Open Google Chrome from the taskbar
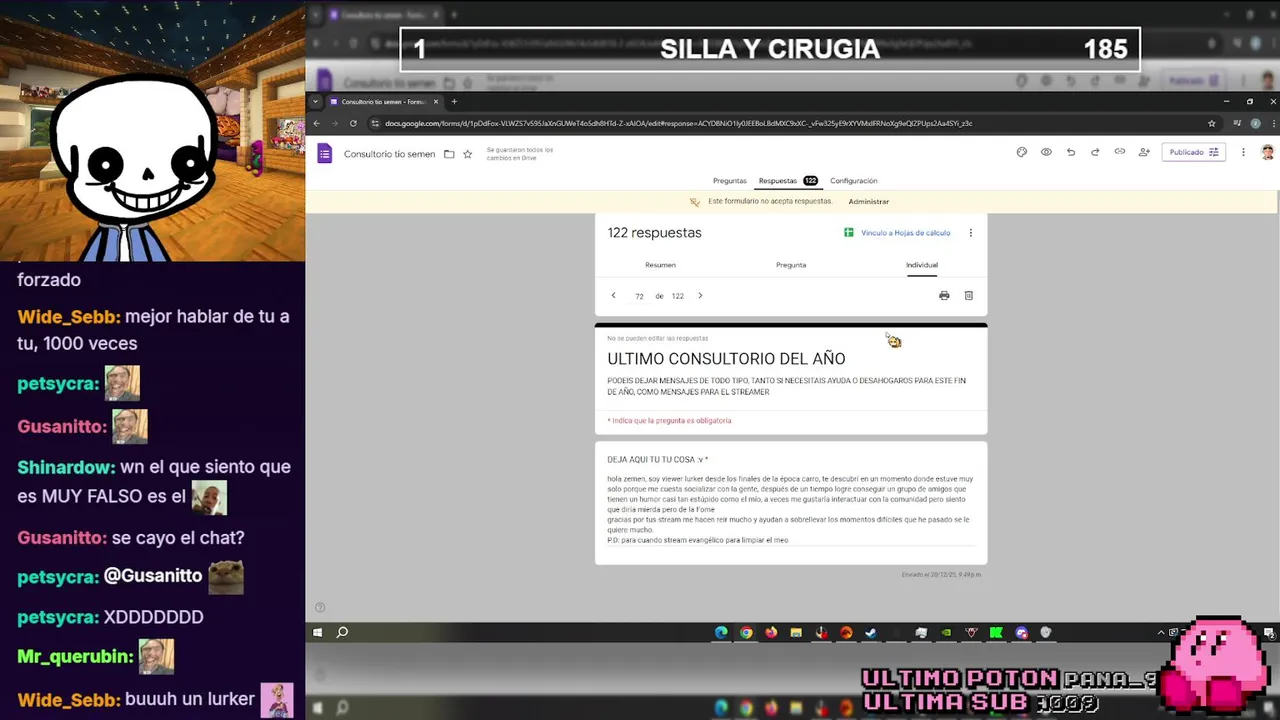1280x720 pixels. [746, 632]
